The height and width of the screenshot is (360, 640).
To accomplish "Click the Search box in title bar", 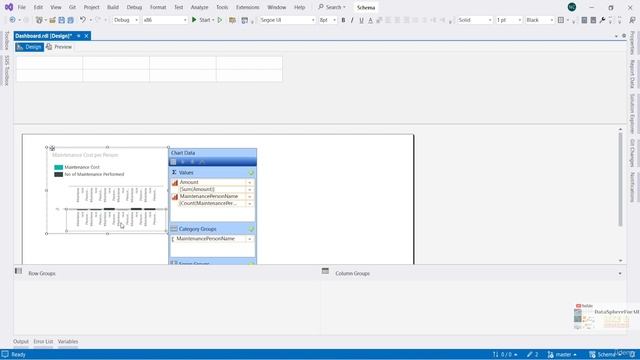I will coord(332,7).
